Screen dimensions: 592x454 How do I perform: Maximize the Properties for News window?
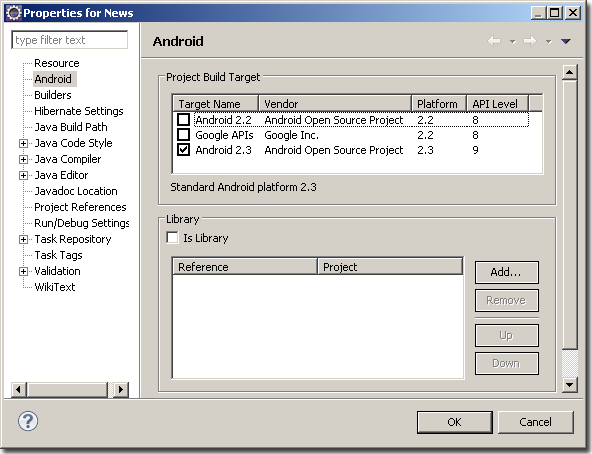click(x=555, y=13)
